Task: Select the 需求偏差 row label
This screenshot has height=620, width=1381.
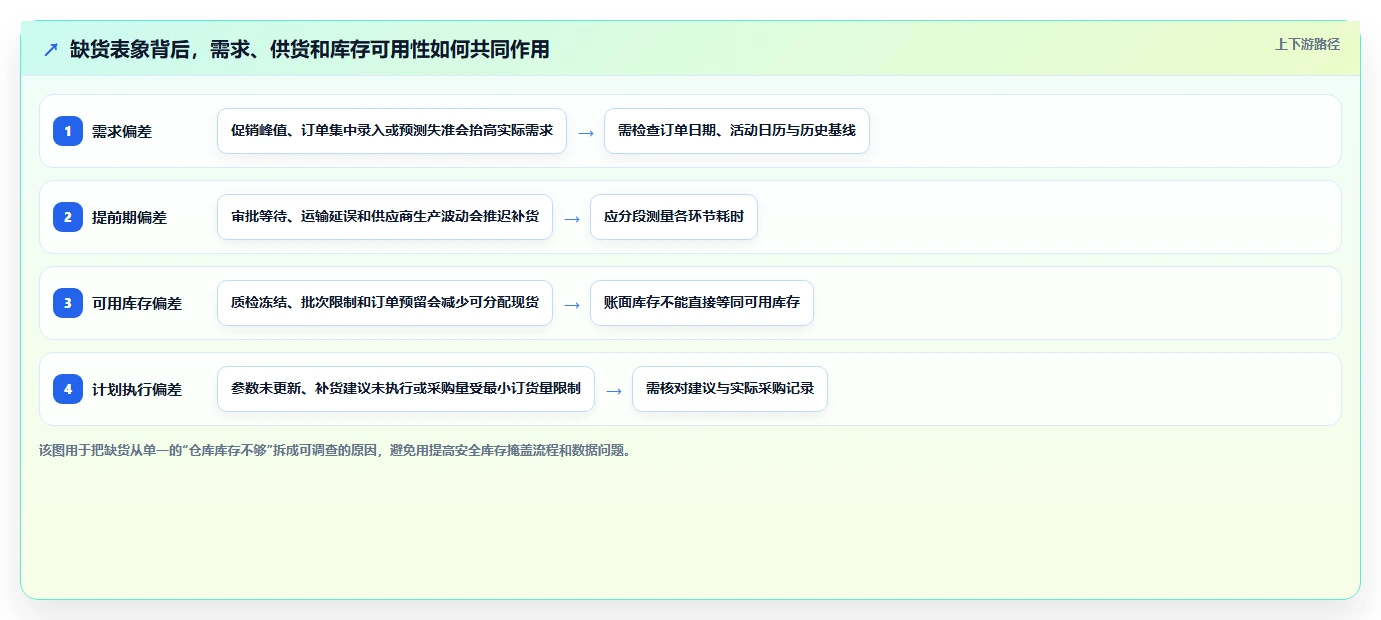Action: (x=122, y=131)
